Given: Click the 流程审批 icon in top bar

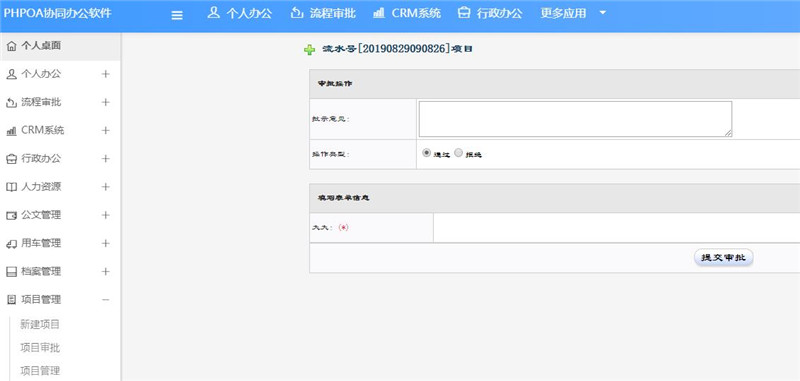Looking at the screenshot, I should [x=296, y=13].
